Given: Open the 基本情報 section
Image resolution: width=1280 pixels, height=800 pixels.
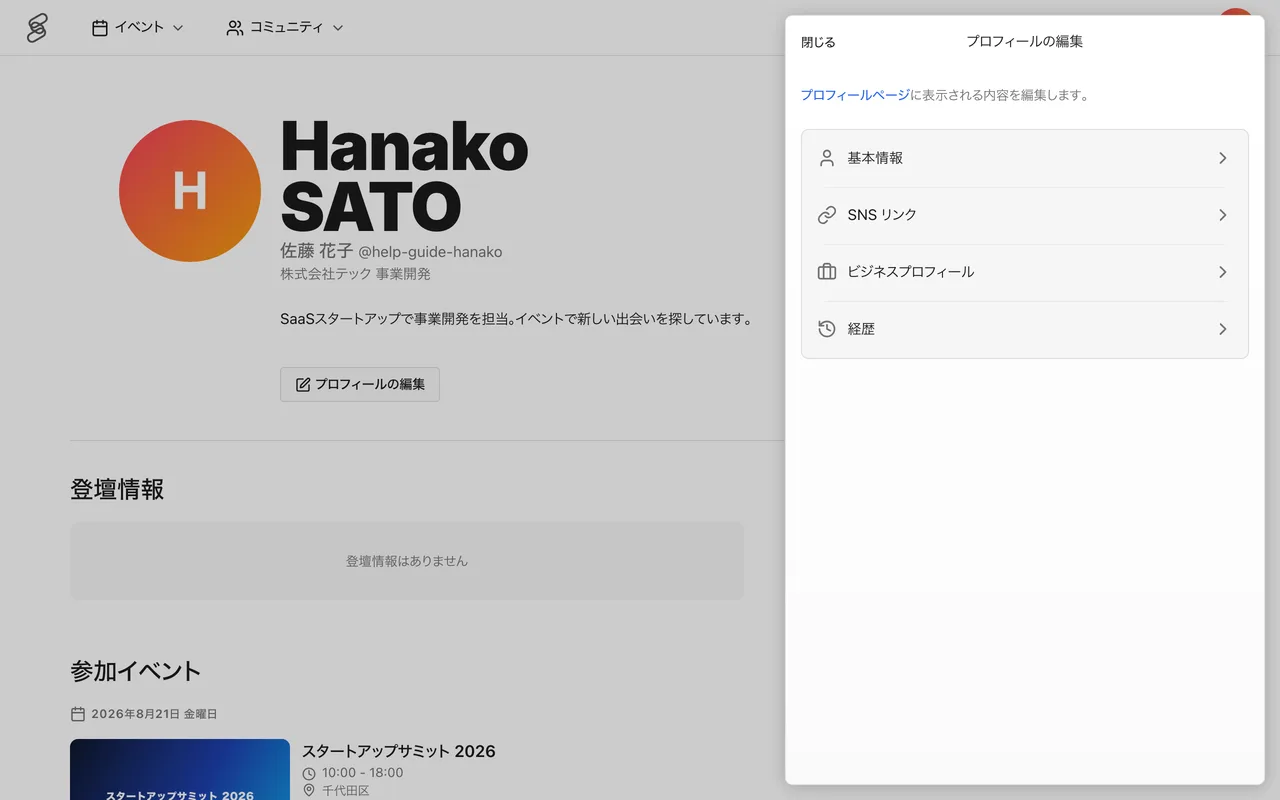Looking at the screenshot, I should tap(1025, 158).
